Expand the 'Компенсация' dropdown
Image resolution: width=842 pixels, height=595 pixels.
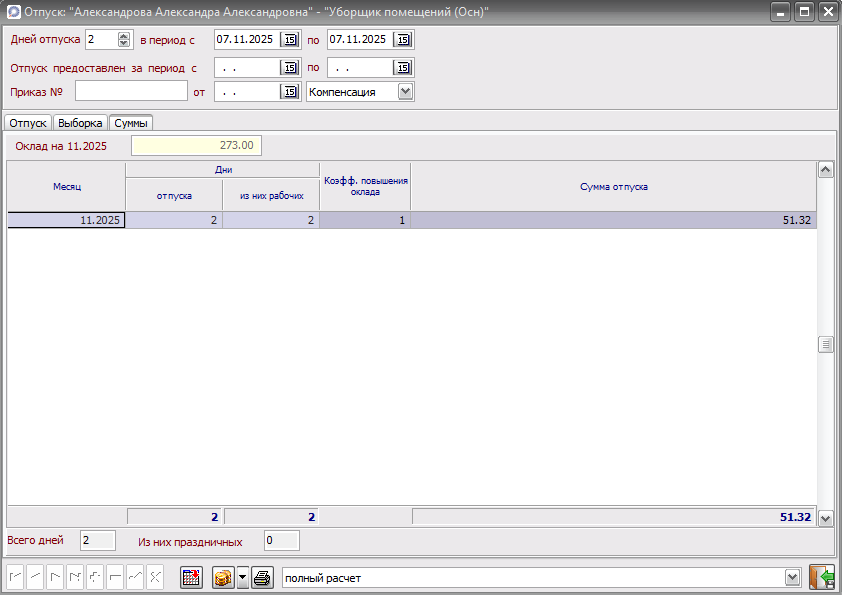405,92
